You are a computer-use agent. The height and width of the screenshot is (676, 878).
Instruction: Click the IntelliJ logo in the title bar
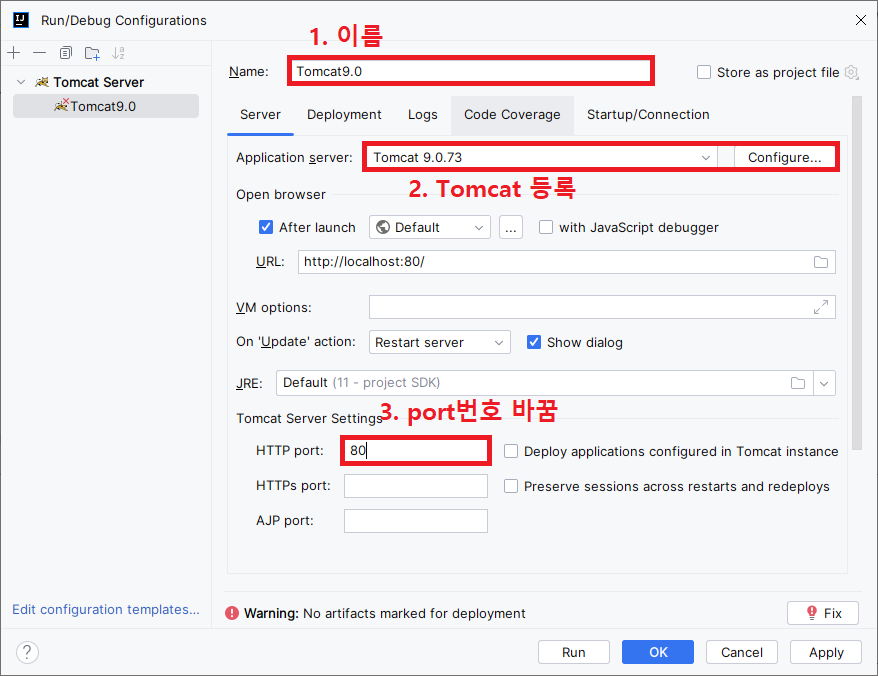click(21, 20)
